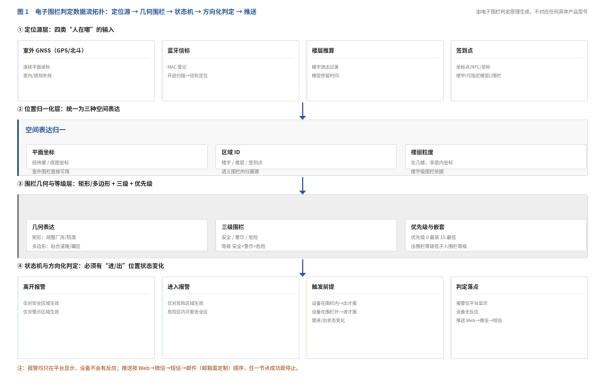
Task: Select the 触发前提 card
Action: (375, 317)
